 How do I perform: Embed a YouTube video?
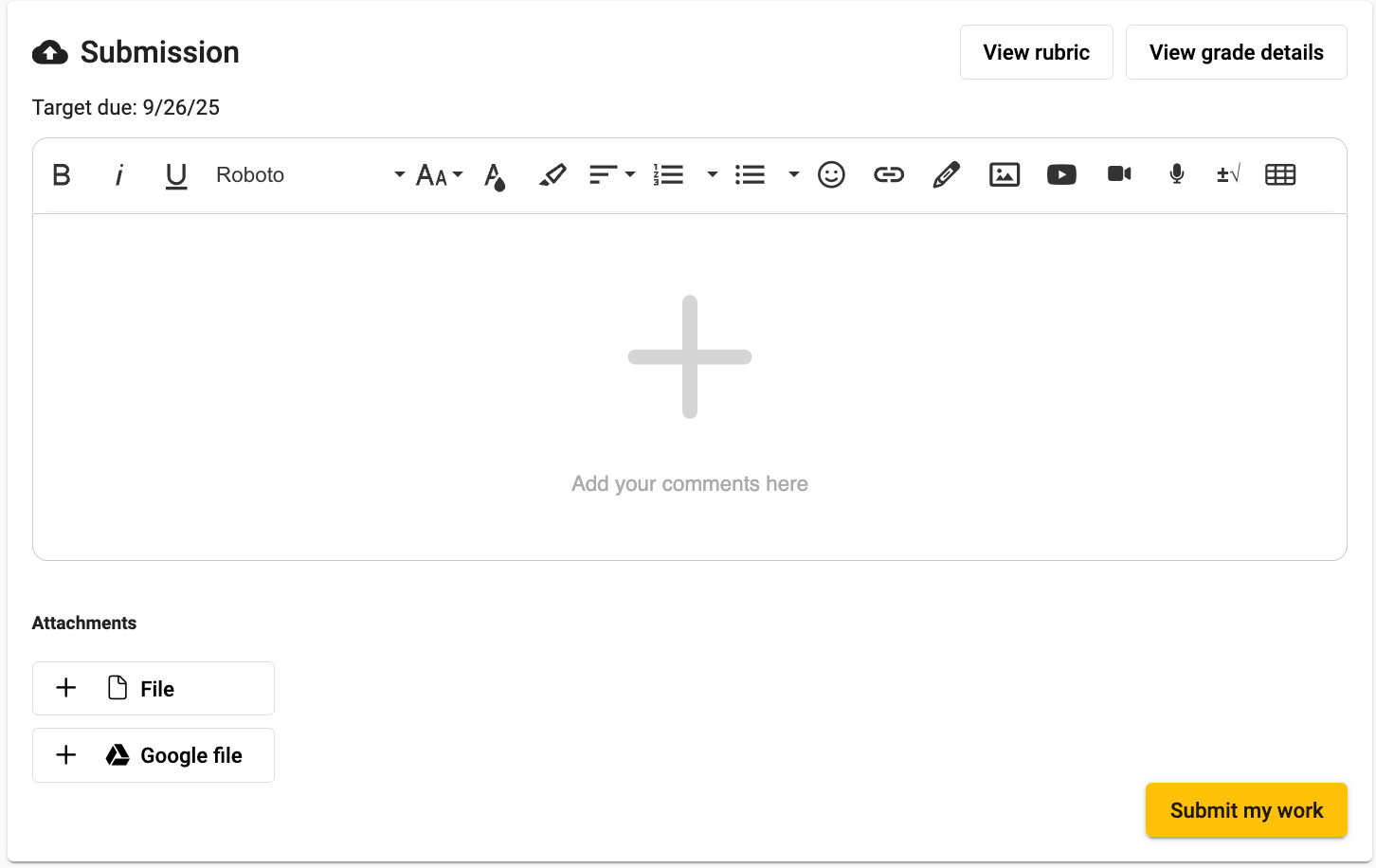1061,175
